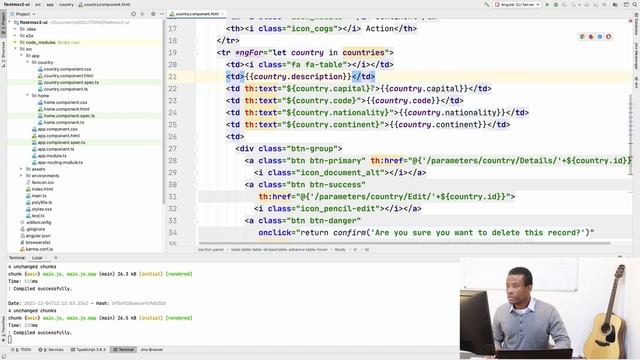Open in Chrome browser icon in editor
Viewport: 640px width, 360px height.
coord(582,37)
